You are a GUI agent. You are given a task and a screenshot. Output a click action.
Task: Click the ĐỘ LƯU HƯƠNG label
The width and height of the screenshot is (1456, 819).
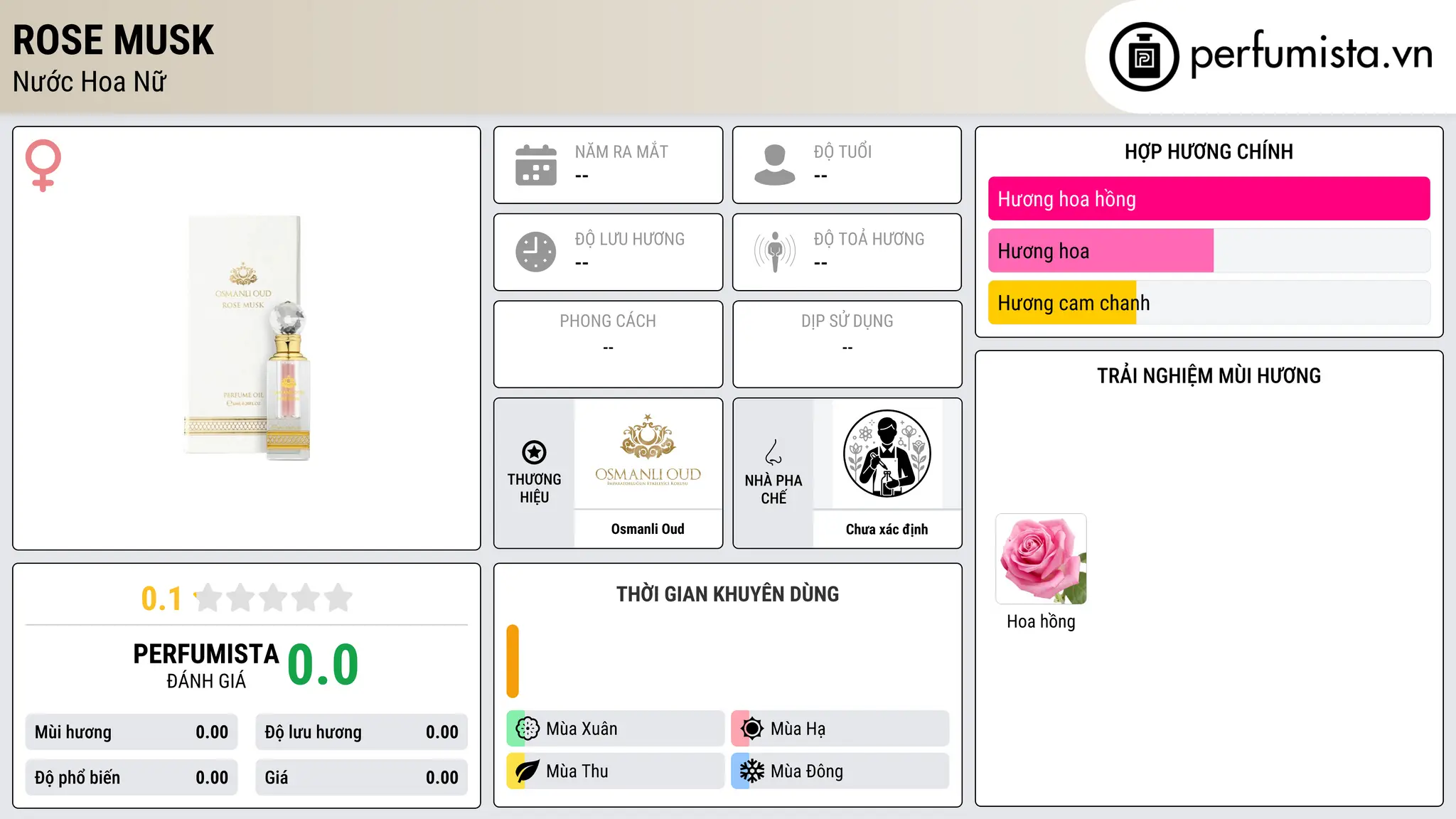pos(630,239)
